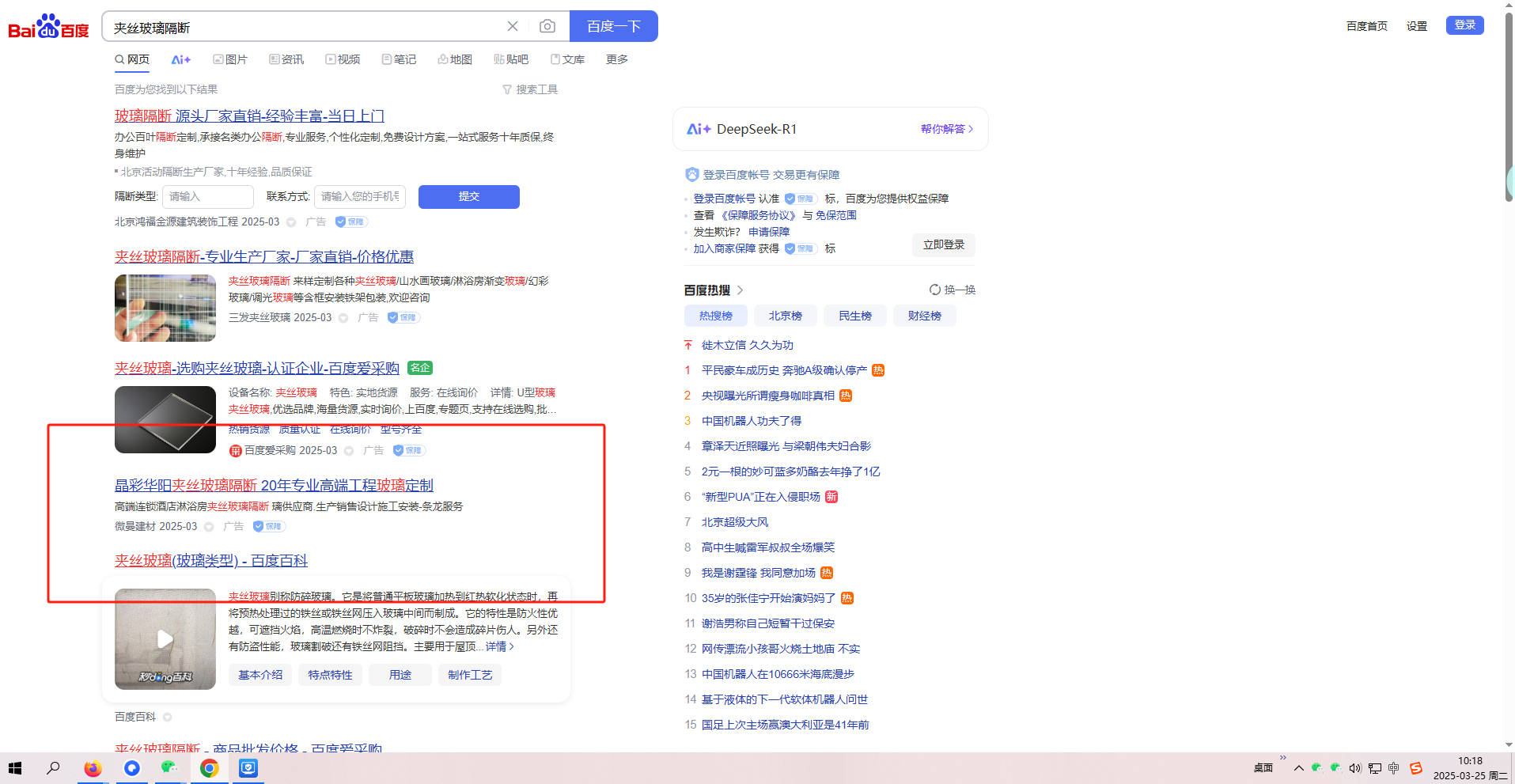Open 搜索工具 filter options
Screen dimensions: 1515x784
[530, 89]
